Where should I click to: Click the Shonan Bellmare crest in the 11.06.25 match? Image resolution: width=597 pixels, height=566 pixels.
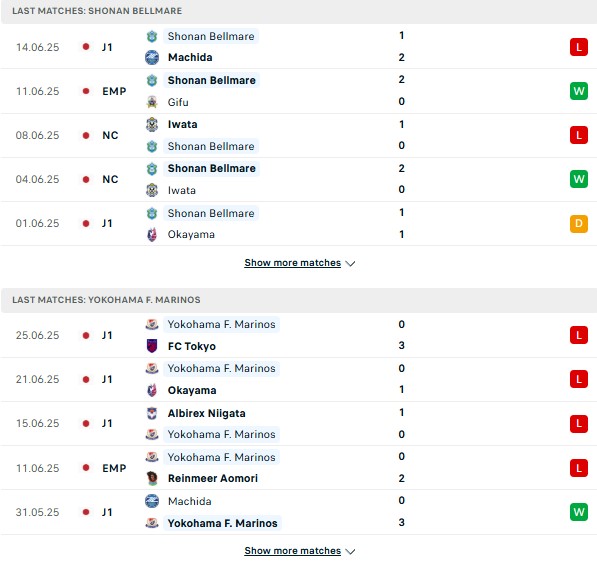(152, 80)
